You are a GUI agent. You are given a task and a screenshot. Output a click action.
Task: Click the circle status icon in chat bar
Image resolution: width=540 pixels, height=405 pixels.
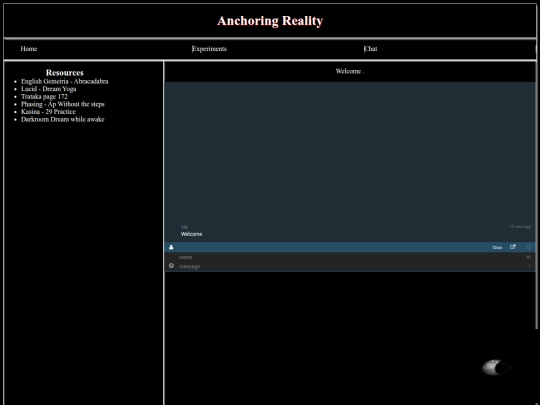[x=528, y=247]
